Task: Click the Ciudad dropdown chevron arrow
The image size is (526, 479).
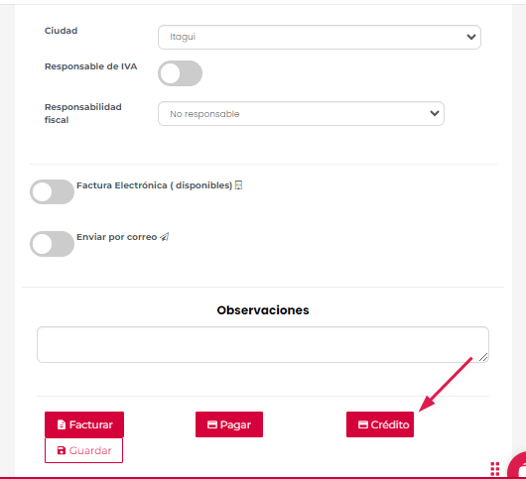Action: point(471,37)
